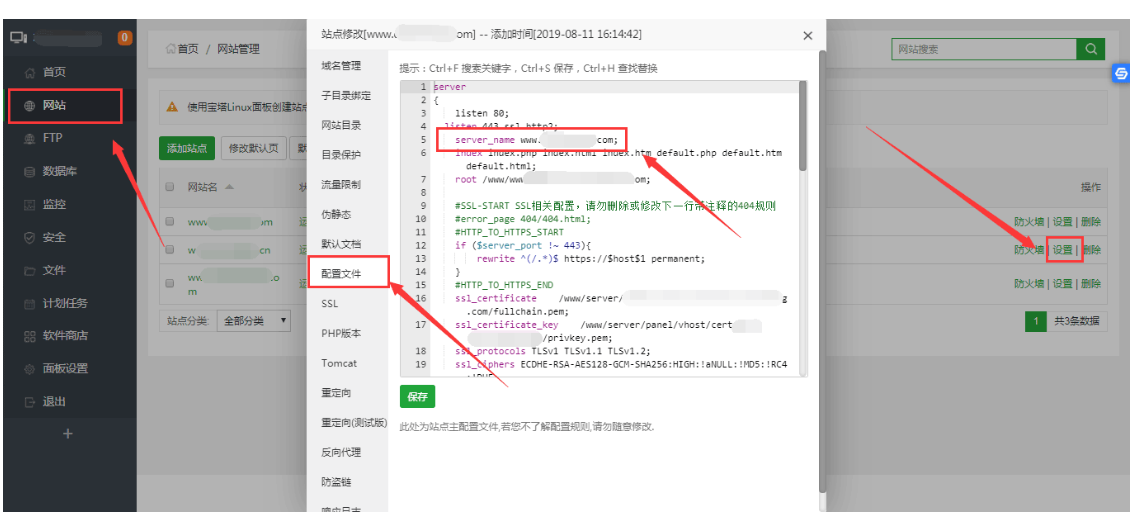
Task: Click the green 保存 button
Action: [417, 397]
